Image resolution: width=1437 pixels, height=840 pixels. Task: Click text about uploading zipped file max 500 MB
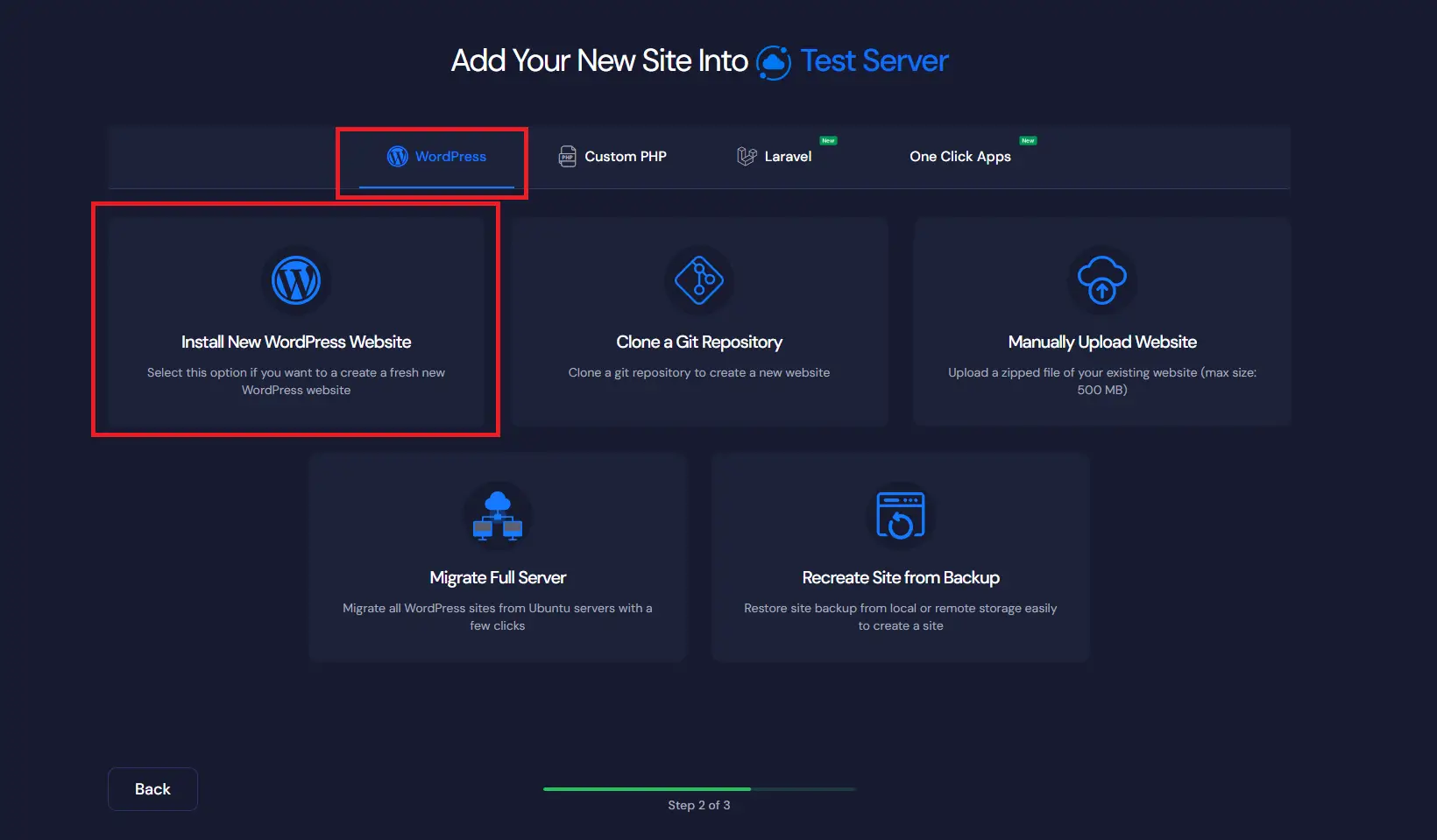1102,381
